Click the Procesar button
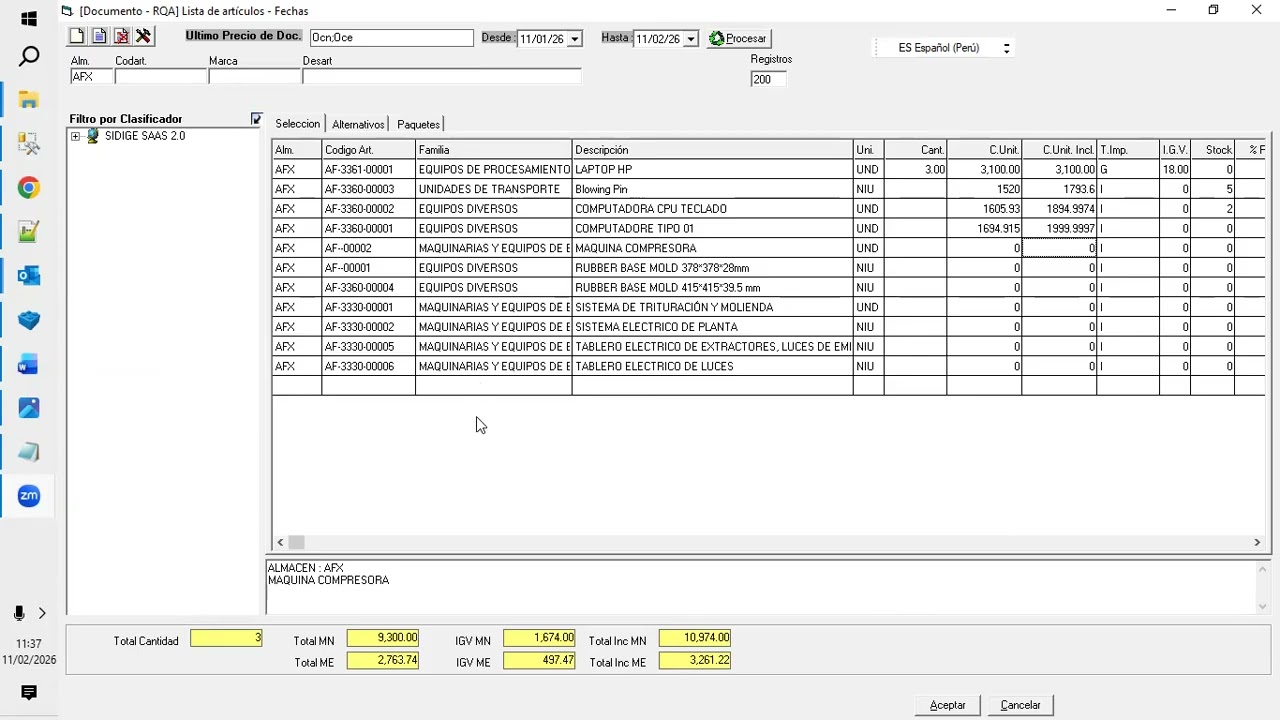The height and width of the screenshot is (720, 1280). [738, 39]
